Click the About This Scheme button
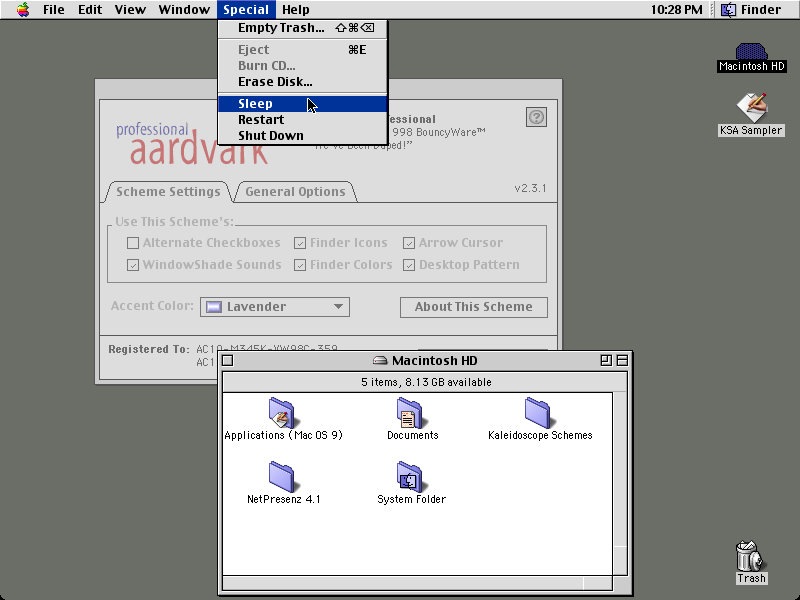Image resolution: width=800 pixels, height=600 pixels. (x=473, y=307)
